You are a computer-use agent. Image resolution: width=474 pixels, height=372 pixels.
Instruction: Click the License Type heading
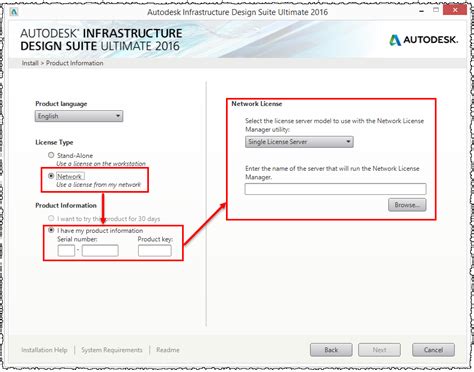(x=54, y=142)
